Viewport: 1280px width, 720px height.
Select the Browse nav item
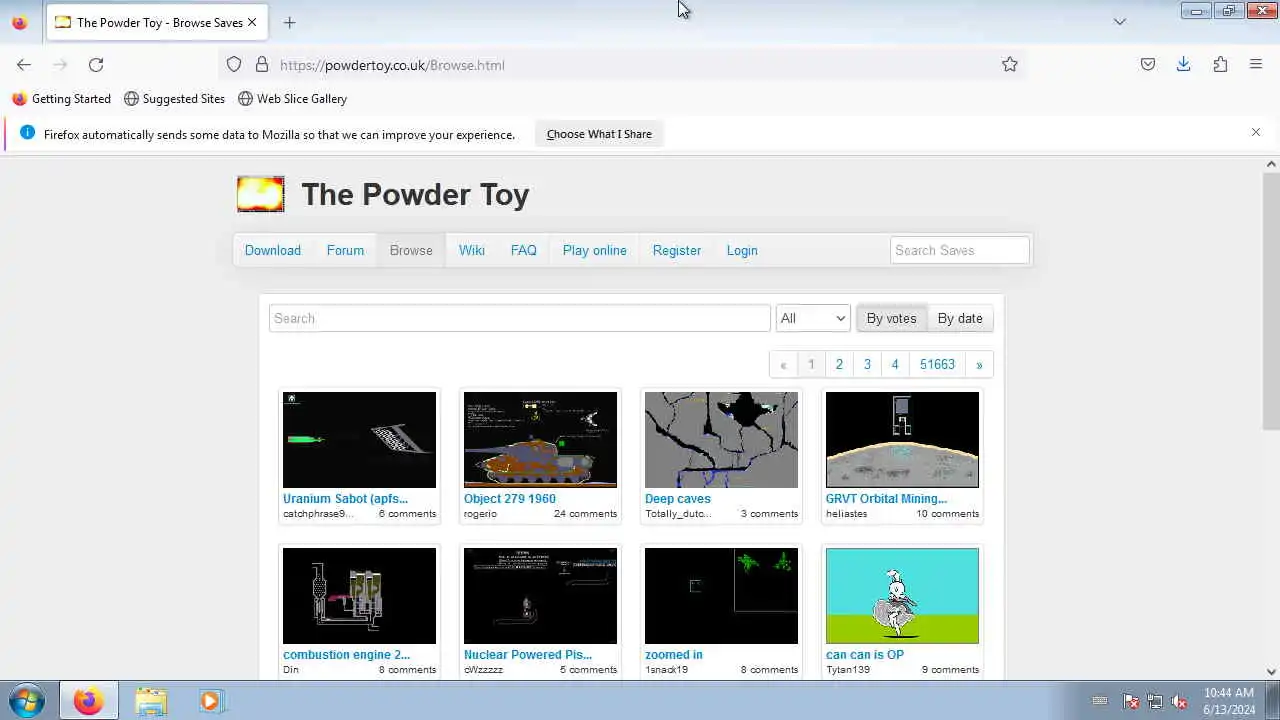pos(411,250)
